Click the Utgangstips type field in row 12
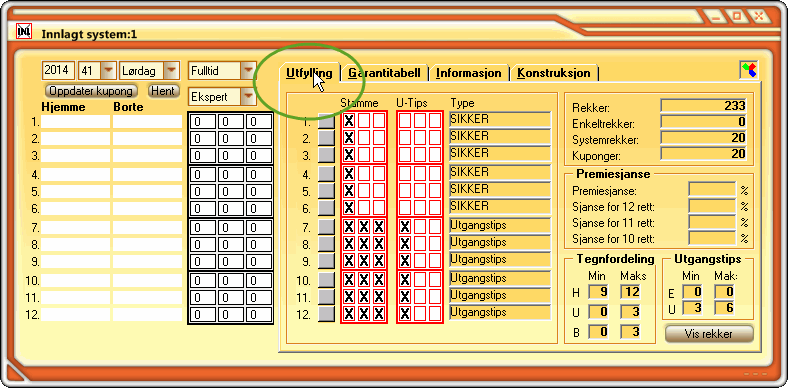The height and width of the screenshot is (388, 788). click(500, 312)
